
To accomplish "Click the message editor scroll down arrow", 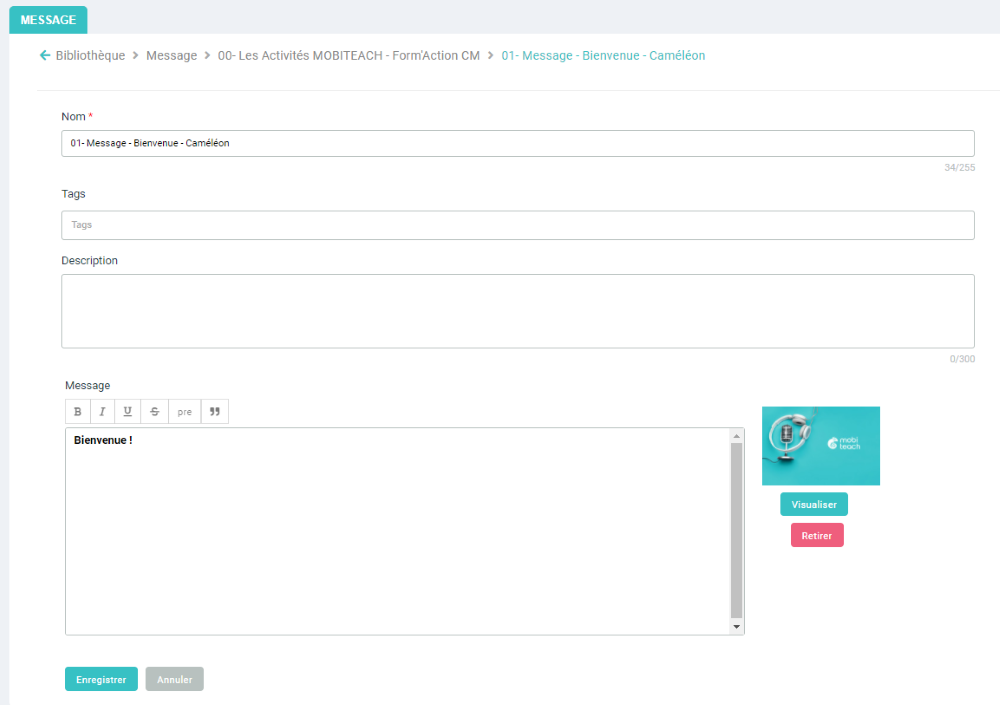I will click(x=737, y=627).
